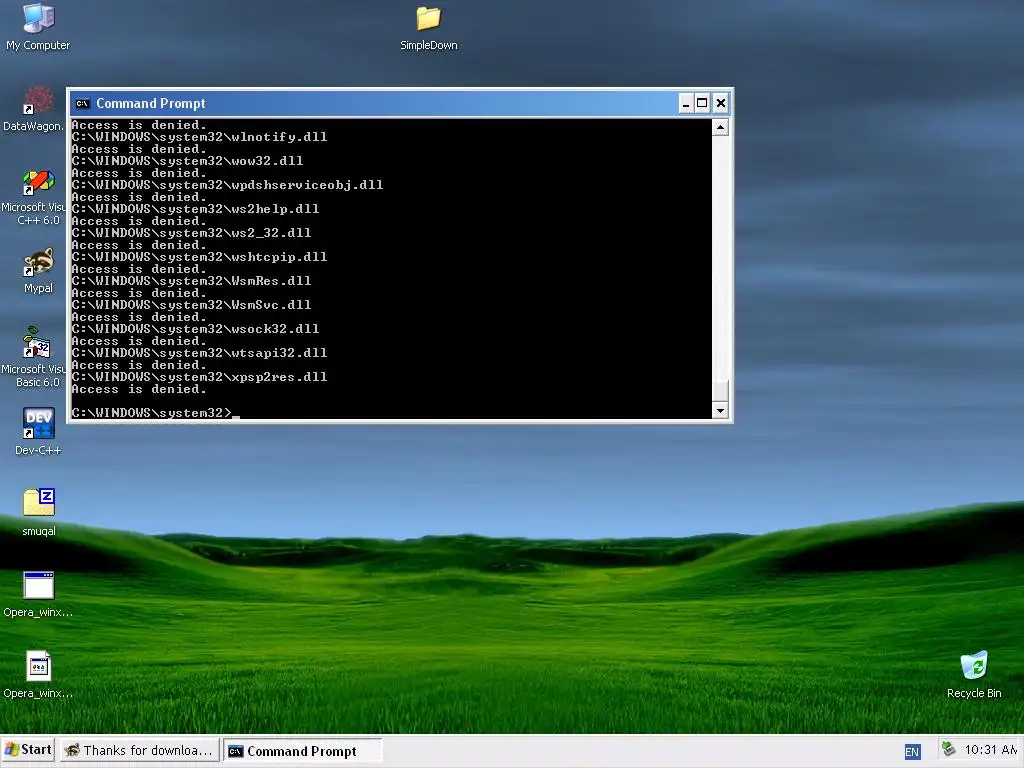Open the EN language indicator
Viewport: 1024px width, 768px height.
(x=912, y=752)
